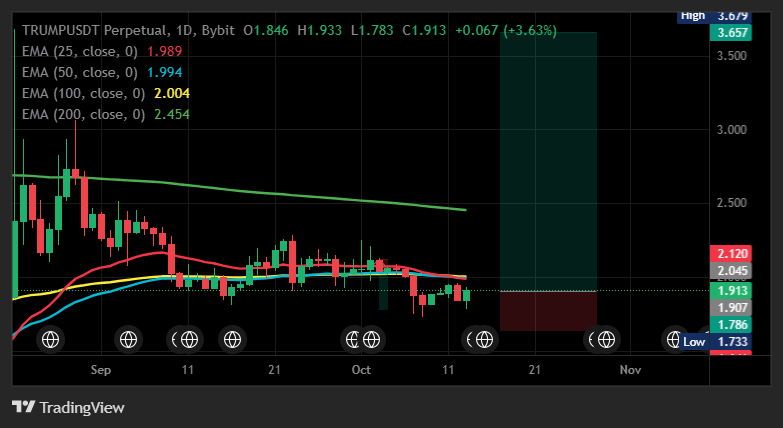Viewport: 783px width, 428px height.
Task: Open globe event icon above Nov label
Action: click(x=674, y=340)
